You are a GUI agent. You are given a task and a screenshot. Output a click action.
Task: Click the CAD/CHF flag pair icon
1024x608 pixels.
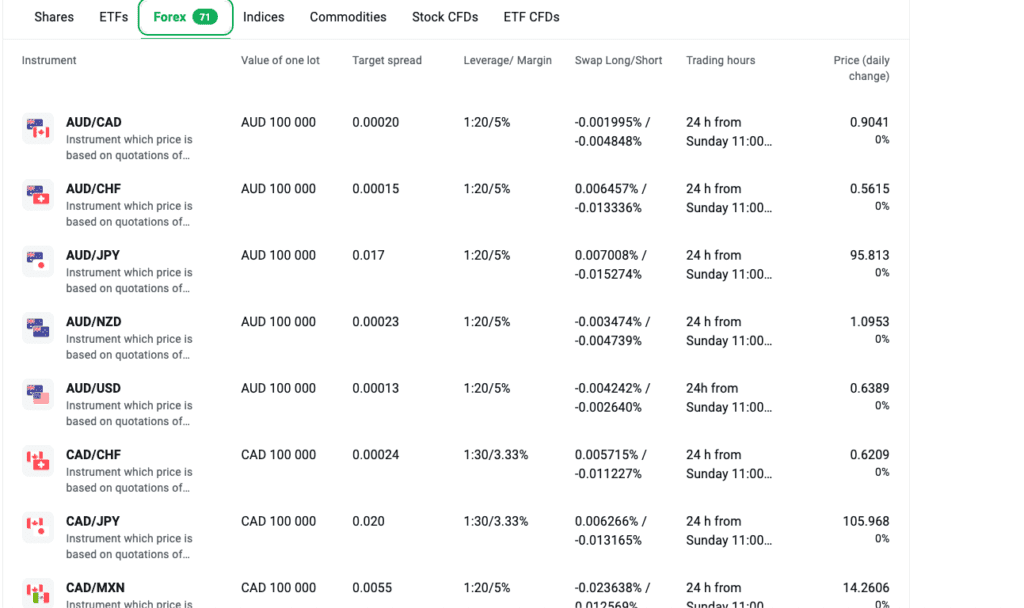click(38, 462)
